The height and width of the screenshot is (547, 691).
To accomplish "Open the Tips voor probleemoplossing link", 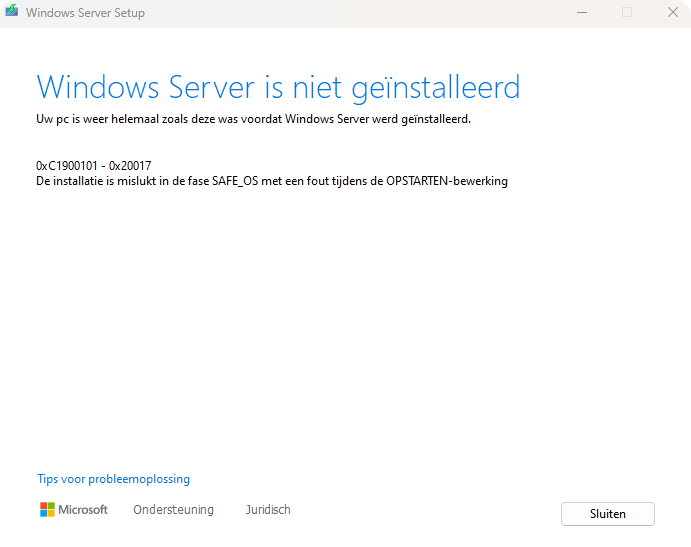I will pyautogui.click(x=113, y=479).
